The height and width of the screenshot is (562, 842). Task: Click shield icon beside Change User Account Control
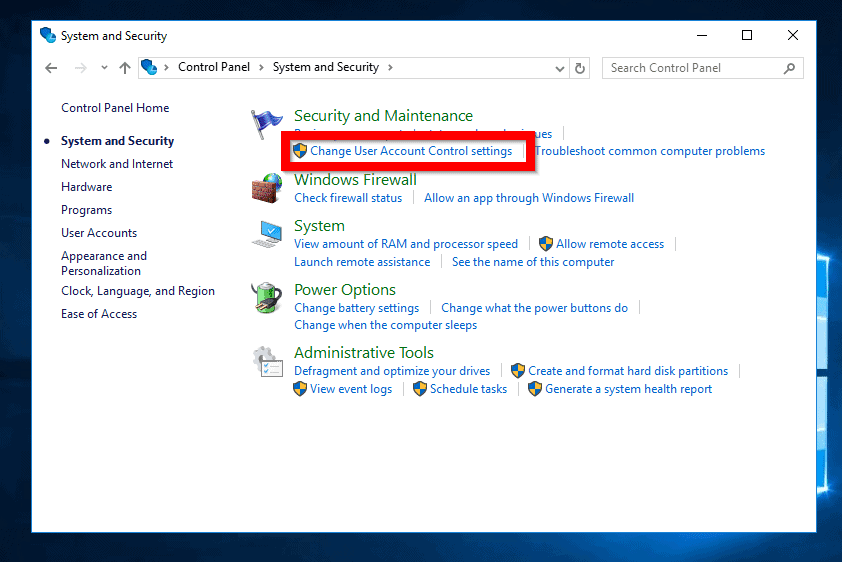tap(300, 151)
